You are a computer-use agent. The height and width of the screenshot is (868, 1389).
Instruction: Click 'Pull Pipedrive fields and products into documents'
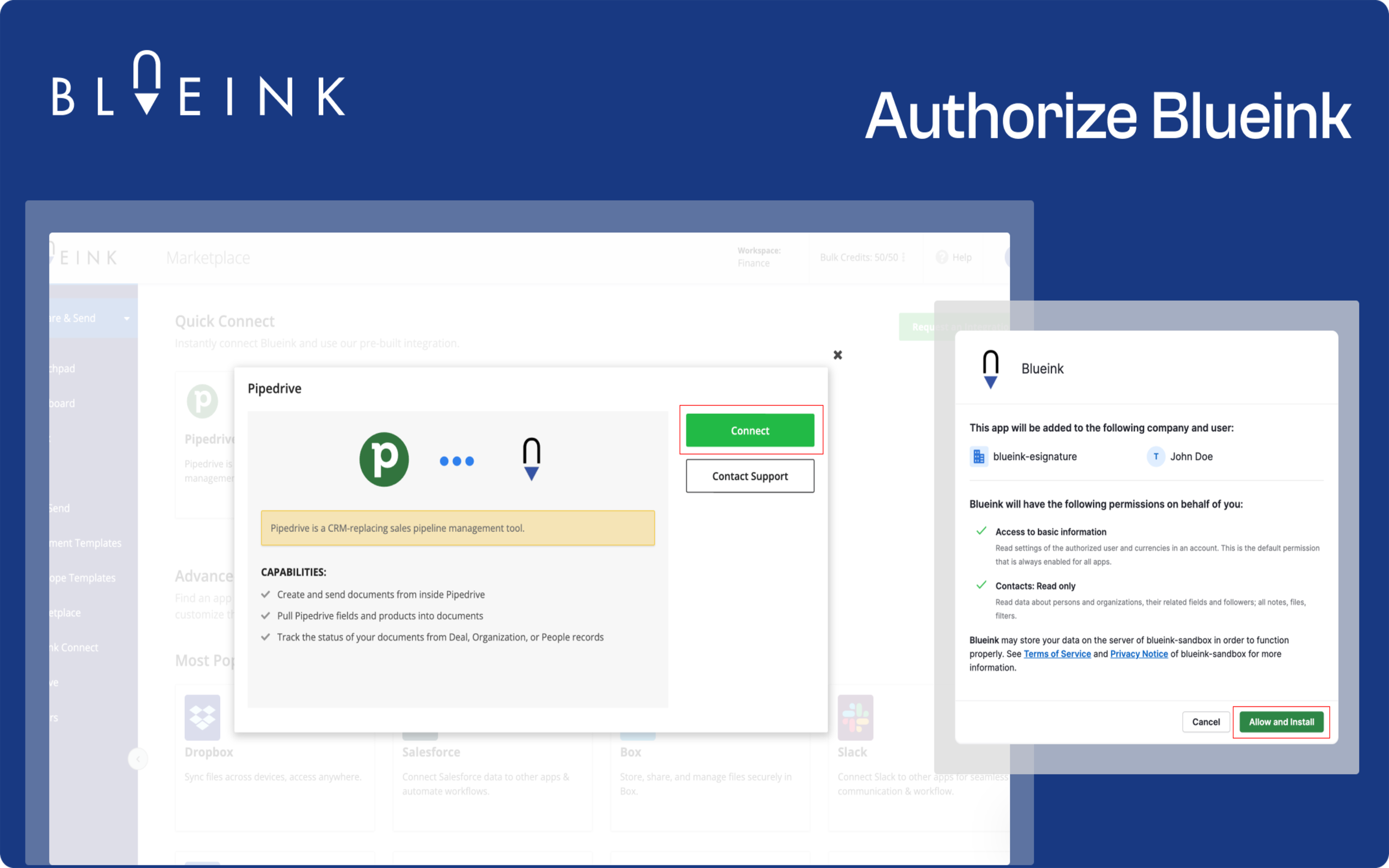[380, 616]
